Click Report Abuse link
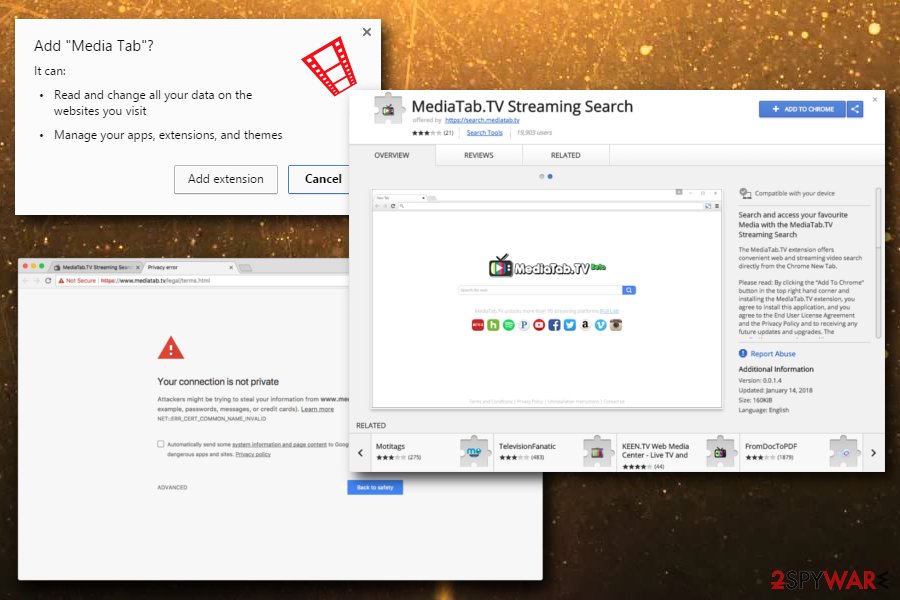Viewport: 900px width, 600px height. click(773, 354)
